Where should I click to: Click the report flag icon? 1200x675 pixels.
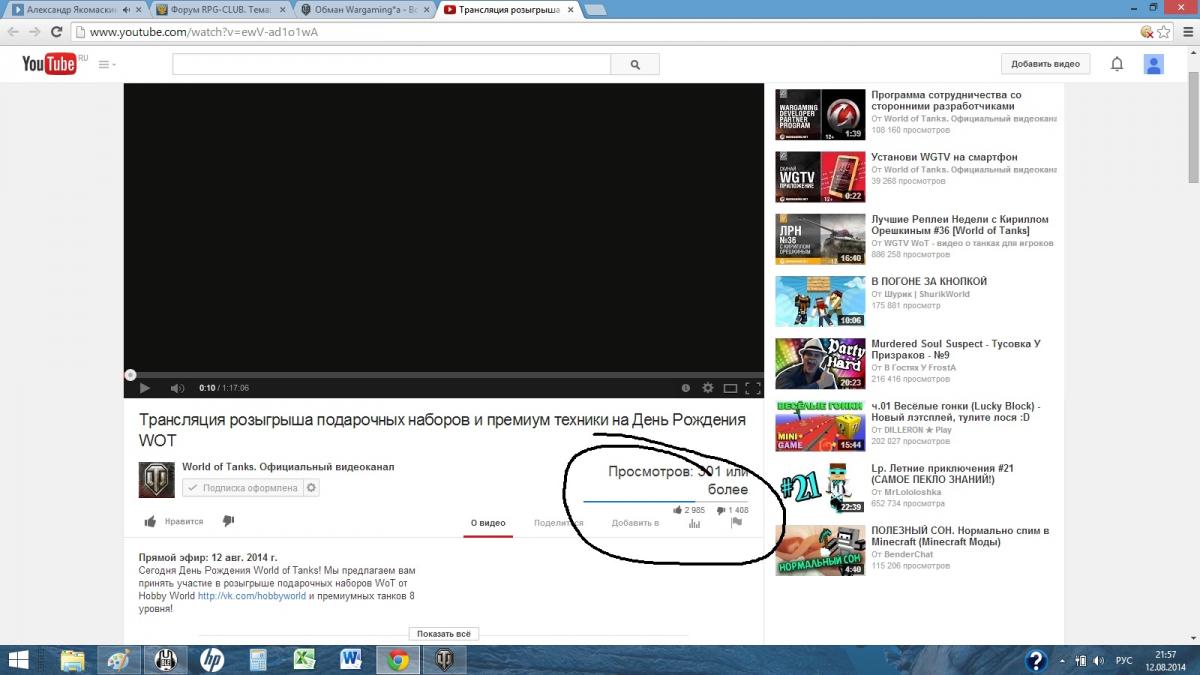736,522
